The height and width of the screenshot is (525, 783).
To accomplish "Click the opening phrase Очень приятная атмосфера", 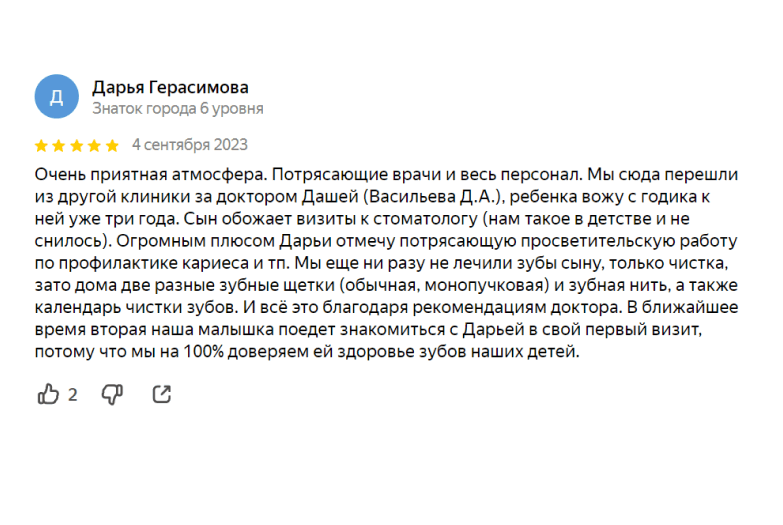I will click(x=151, y=175).
